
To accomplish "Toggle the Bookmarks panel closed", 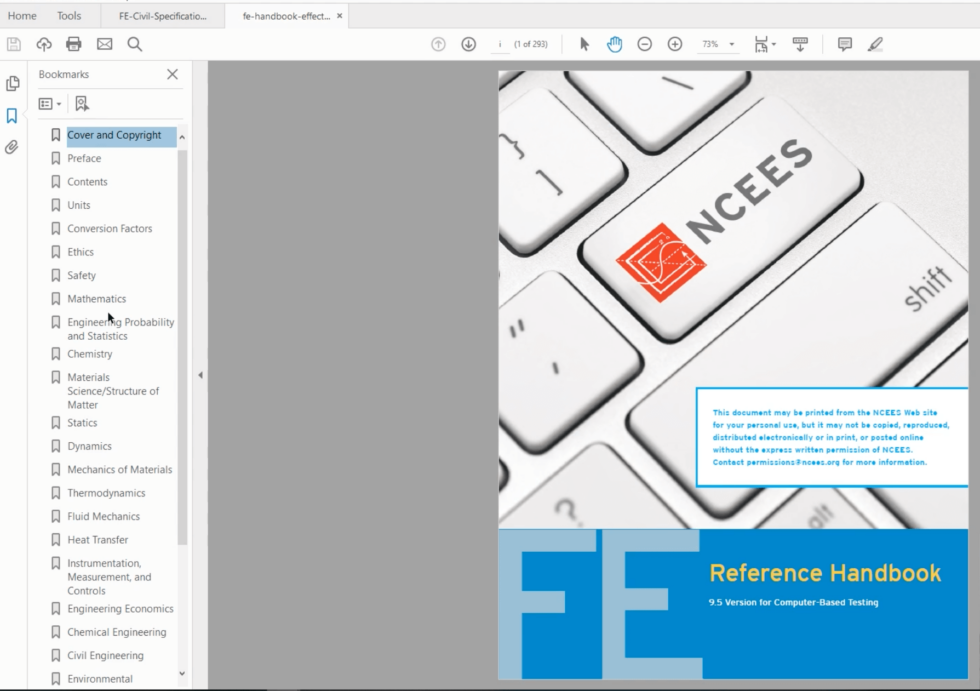I will tap(171, 74).
